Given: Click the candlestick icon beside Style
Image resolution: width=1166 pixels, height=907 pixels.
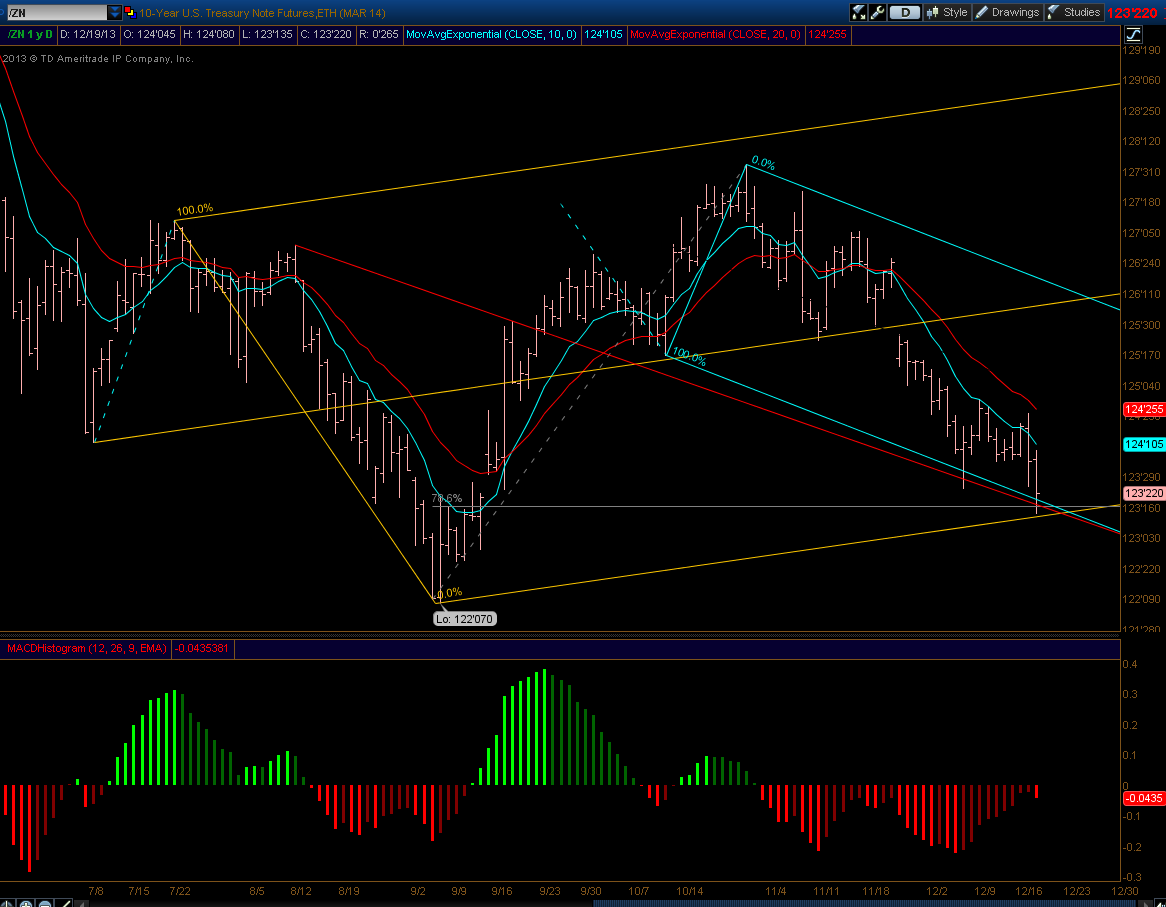Looking at the screenshot, I should (x=933, y=12).
